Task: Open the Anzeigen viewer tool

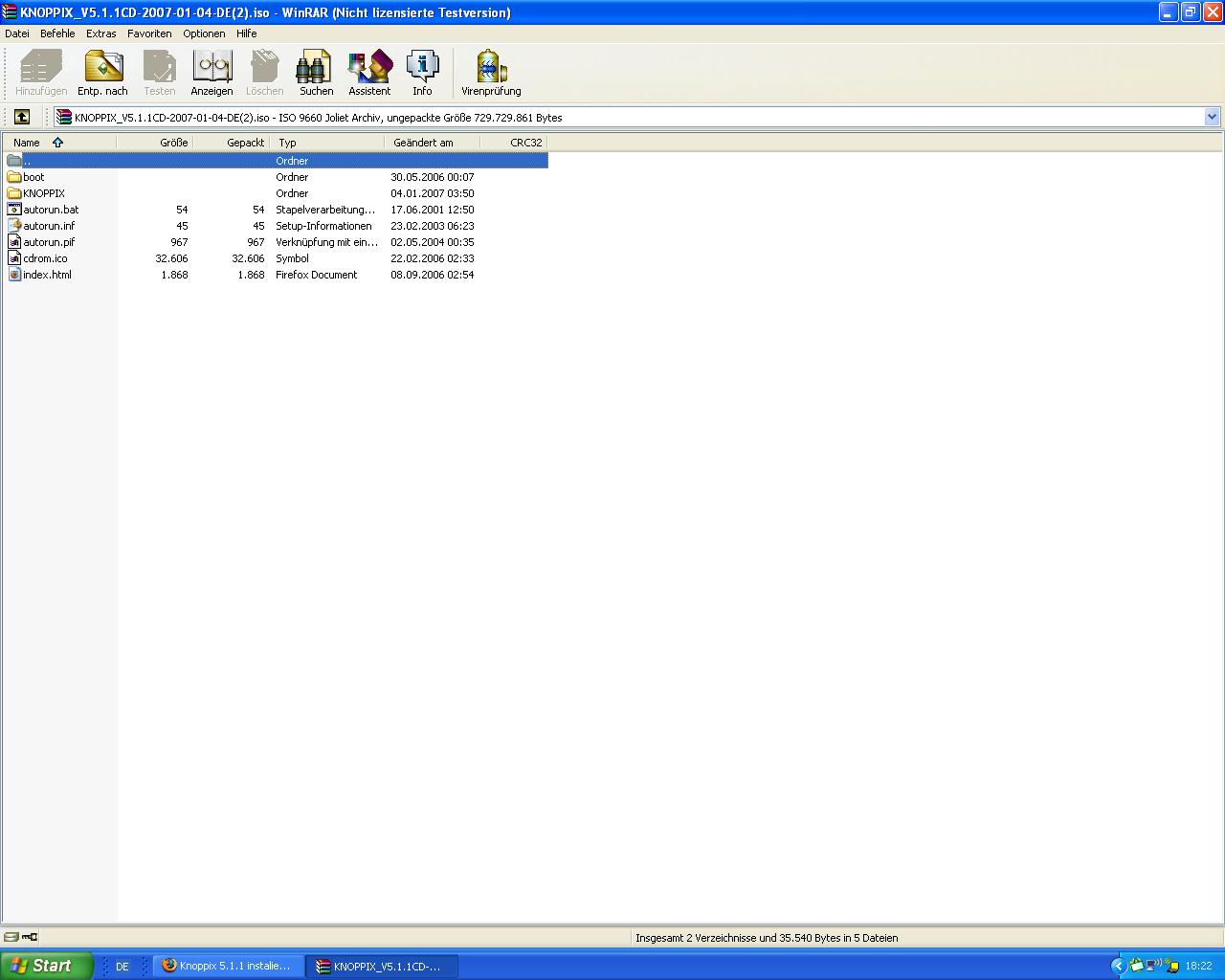Action: point(212,73)
